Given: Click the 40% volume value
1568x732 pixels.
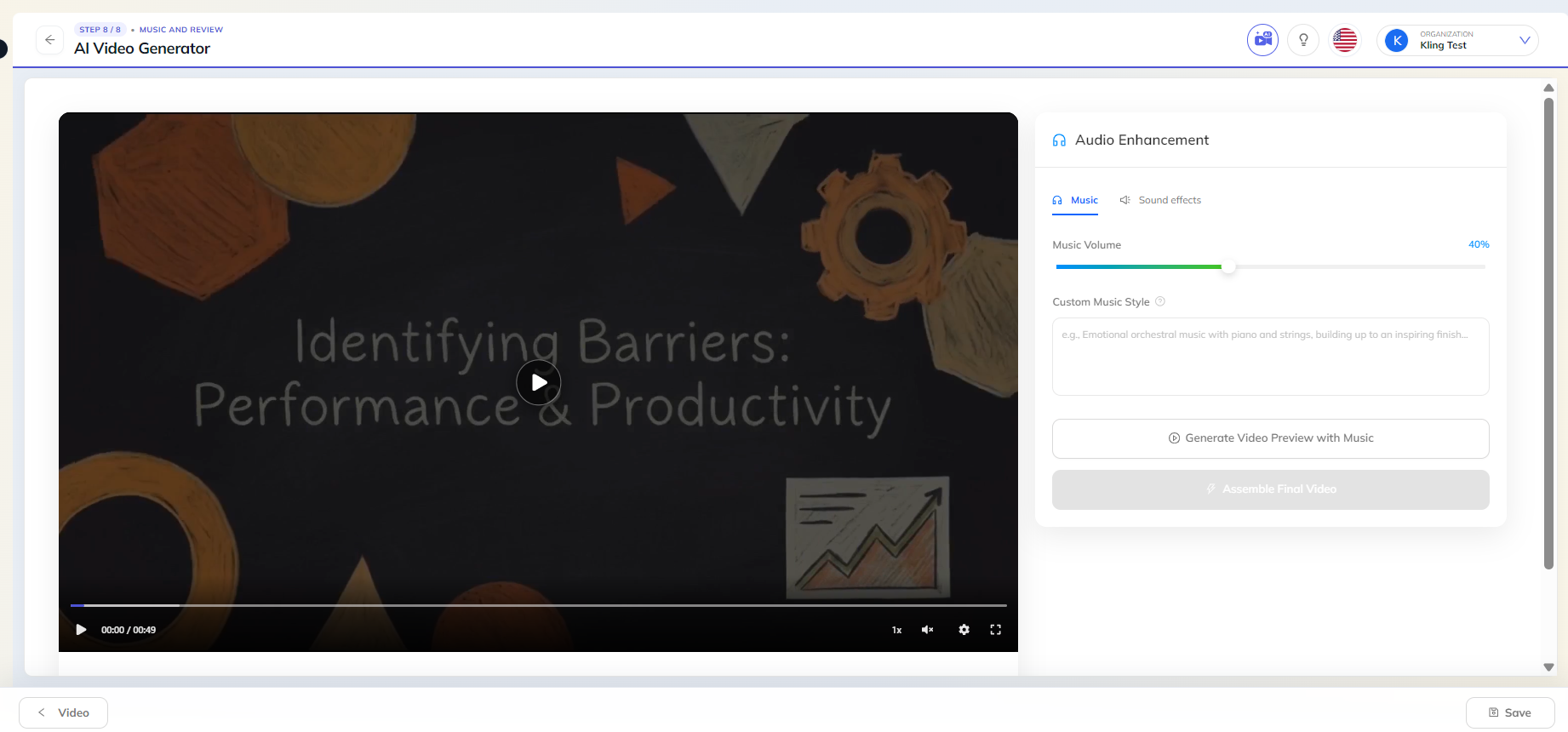Looking at the screenshot, I should (1479, 244).
